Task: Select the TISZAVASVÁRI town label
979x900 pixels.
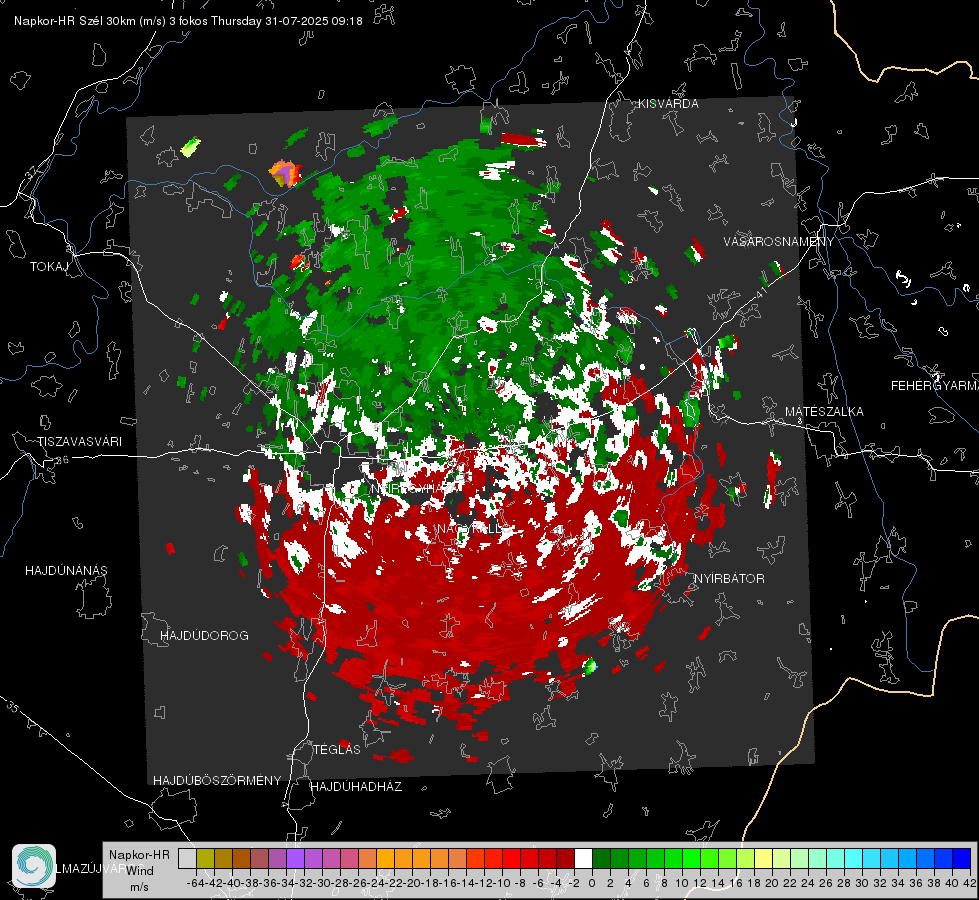Action: [79, 442]
